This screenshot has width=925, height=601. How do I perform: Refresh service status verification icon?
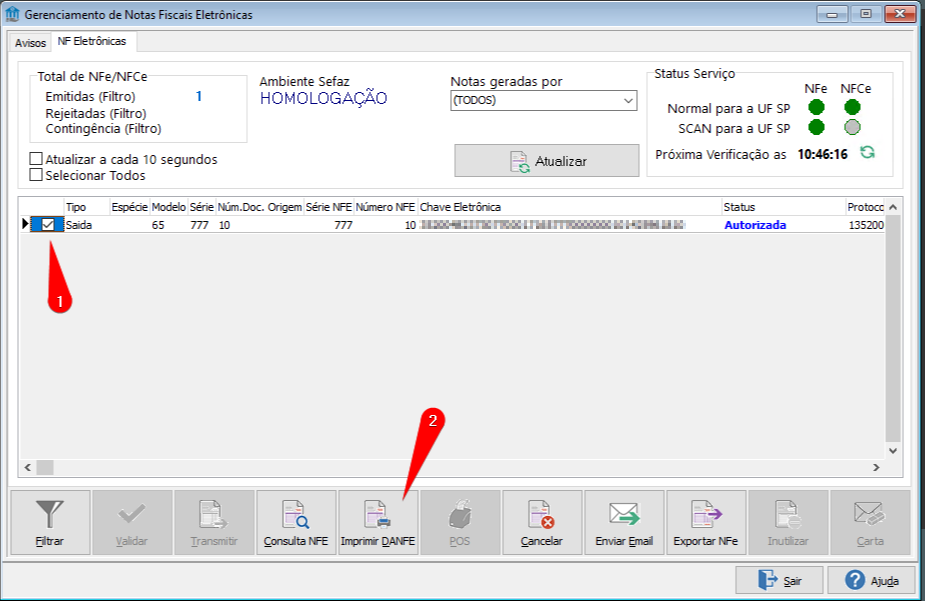(x=867, y=153)
